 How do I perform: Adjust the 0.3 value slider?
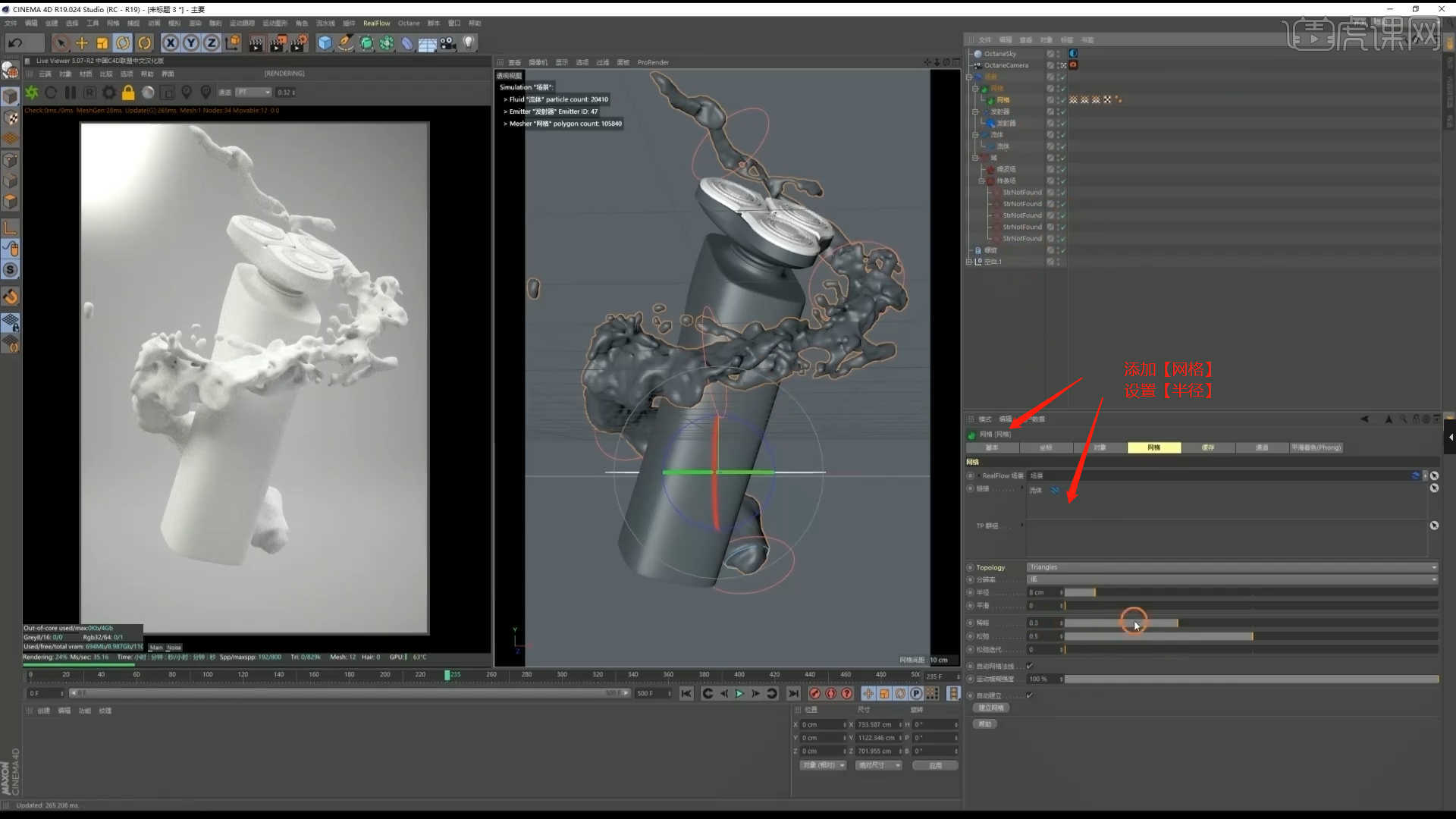pyautogui.click(x=1251, y=623)
